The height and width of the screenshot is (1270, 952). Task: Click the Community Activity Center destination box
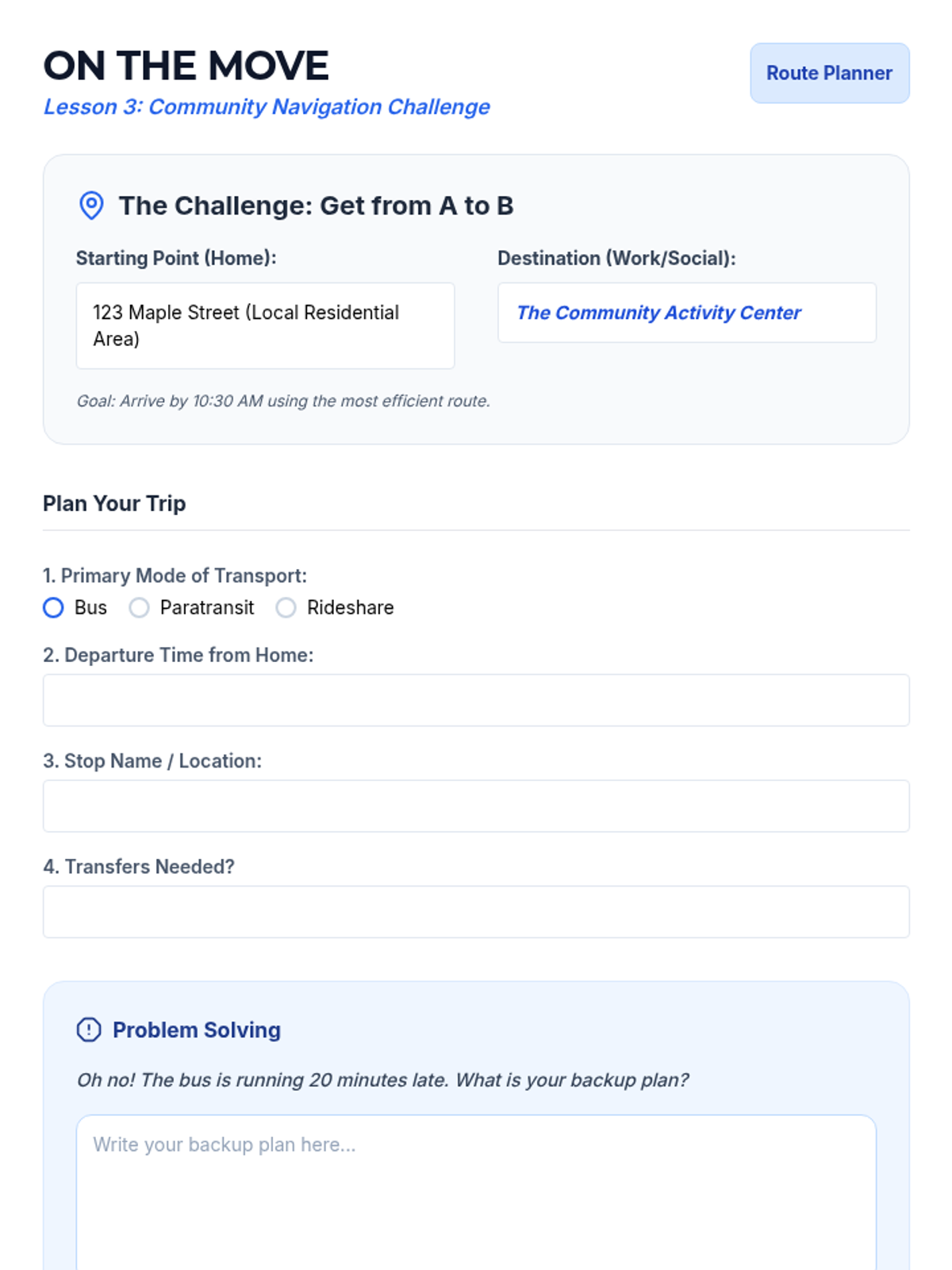click(x=686, y=313)
